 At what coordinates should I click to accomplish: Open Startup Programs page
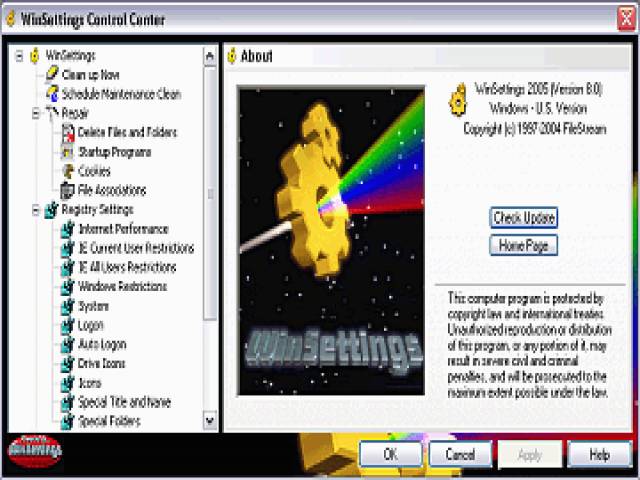point(115,152)
